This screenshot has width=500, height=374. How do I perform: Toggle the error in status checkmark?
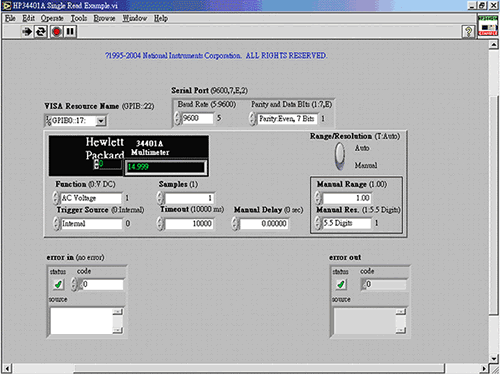pyautogui.click(x=58, y=284)
